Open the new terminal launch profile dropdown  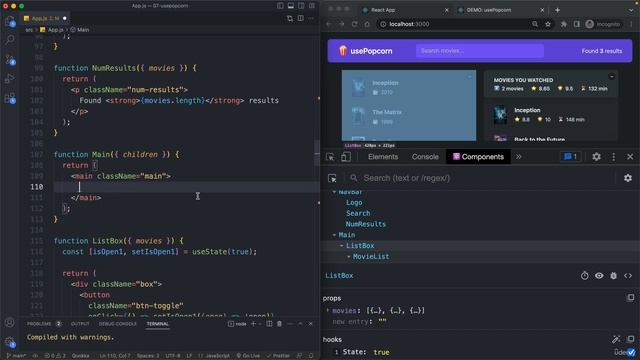point(260,324)
